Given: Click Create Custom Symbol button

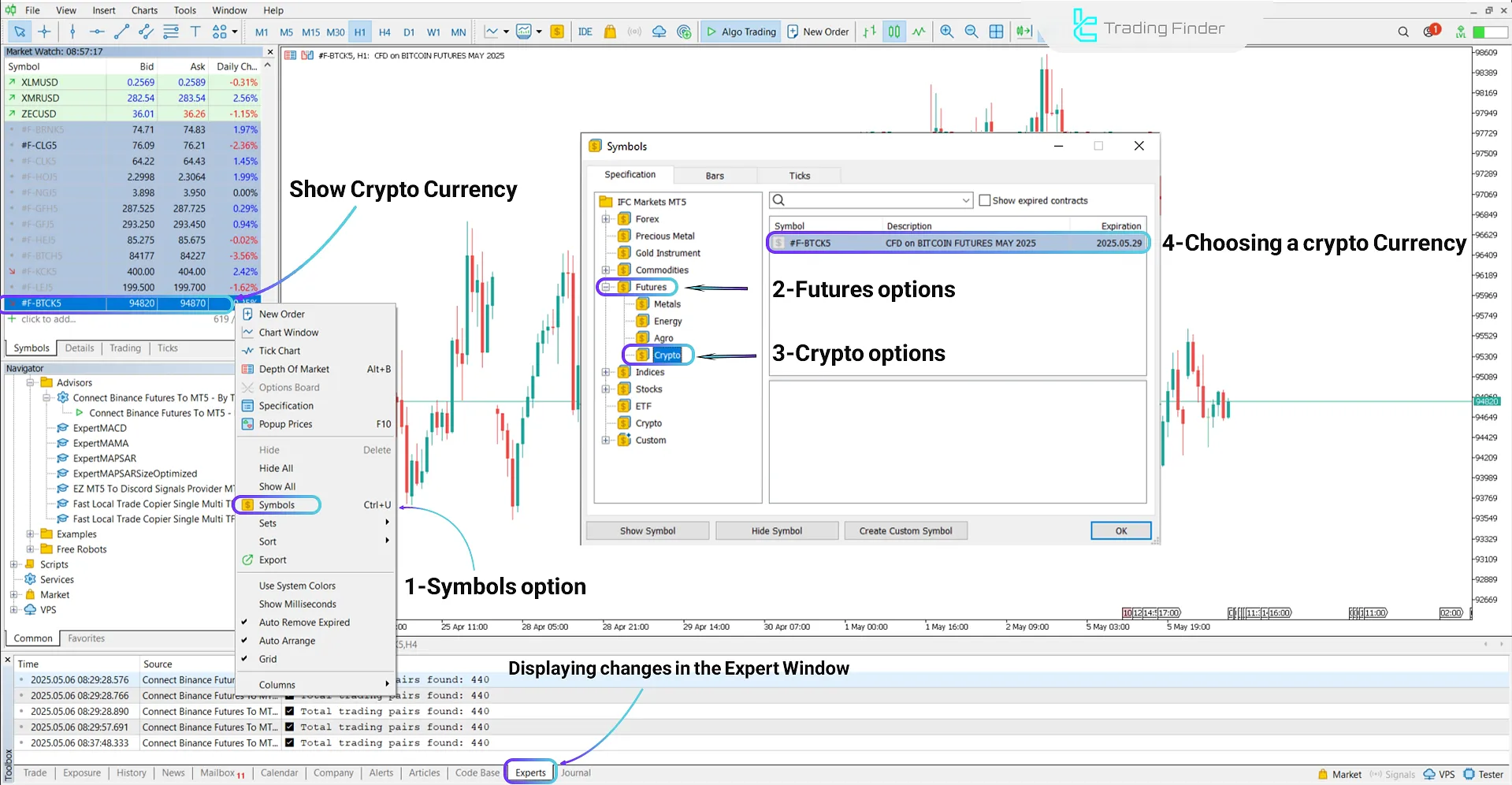Looking at the screenshot, I should (905, 530).
